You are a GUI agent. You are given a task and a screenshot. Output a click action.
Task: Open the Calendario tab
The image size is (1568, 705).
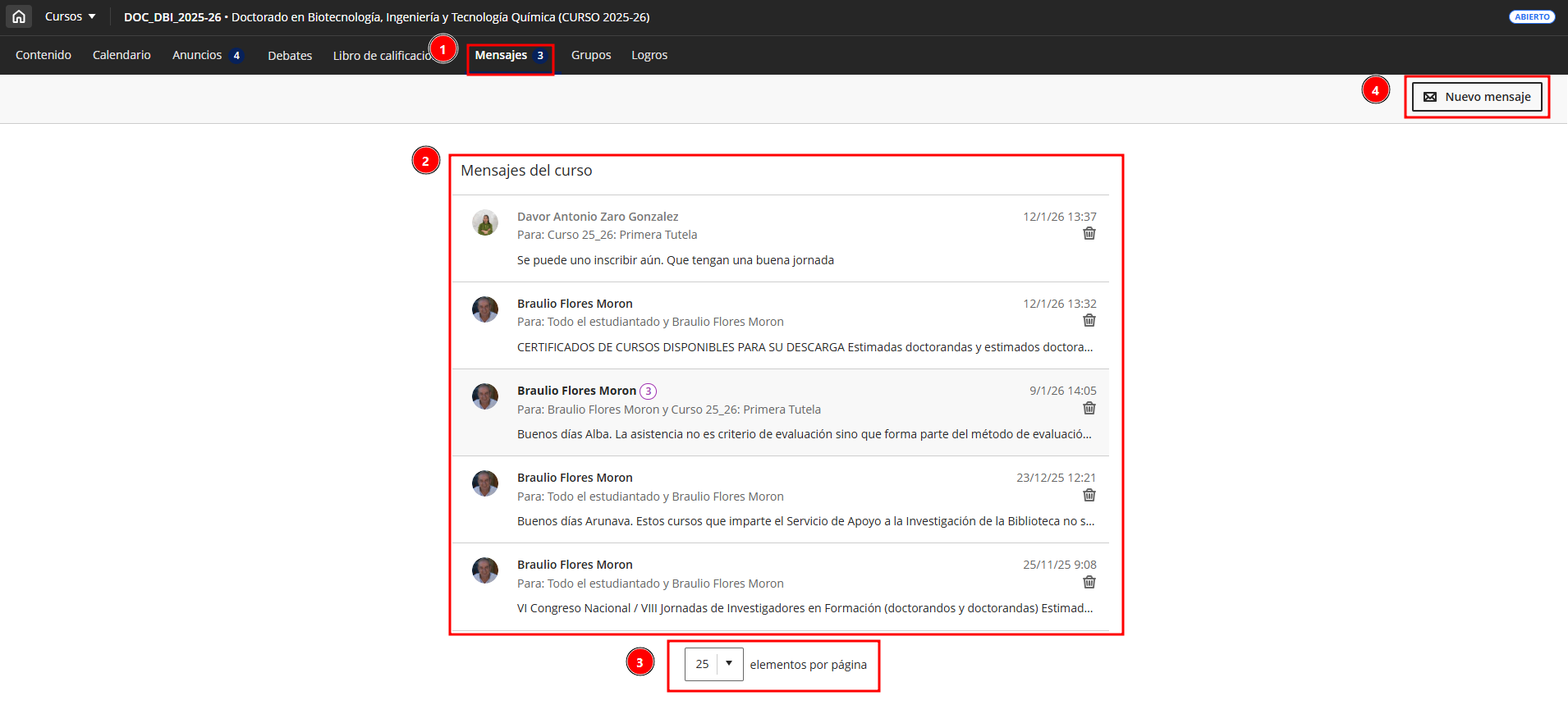point(121,55)
